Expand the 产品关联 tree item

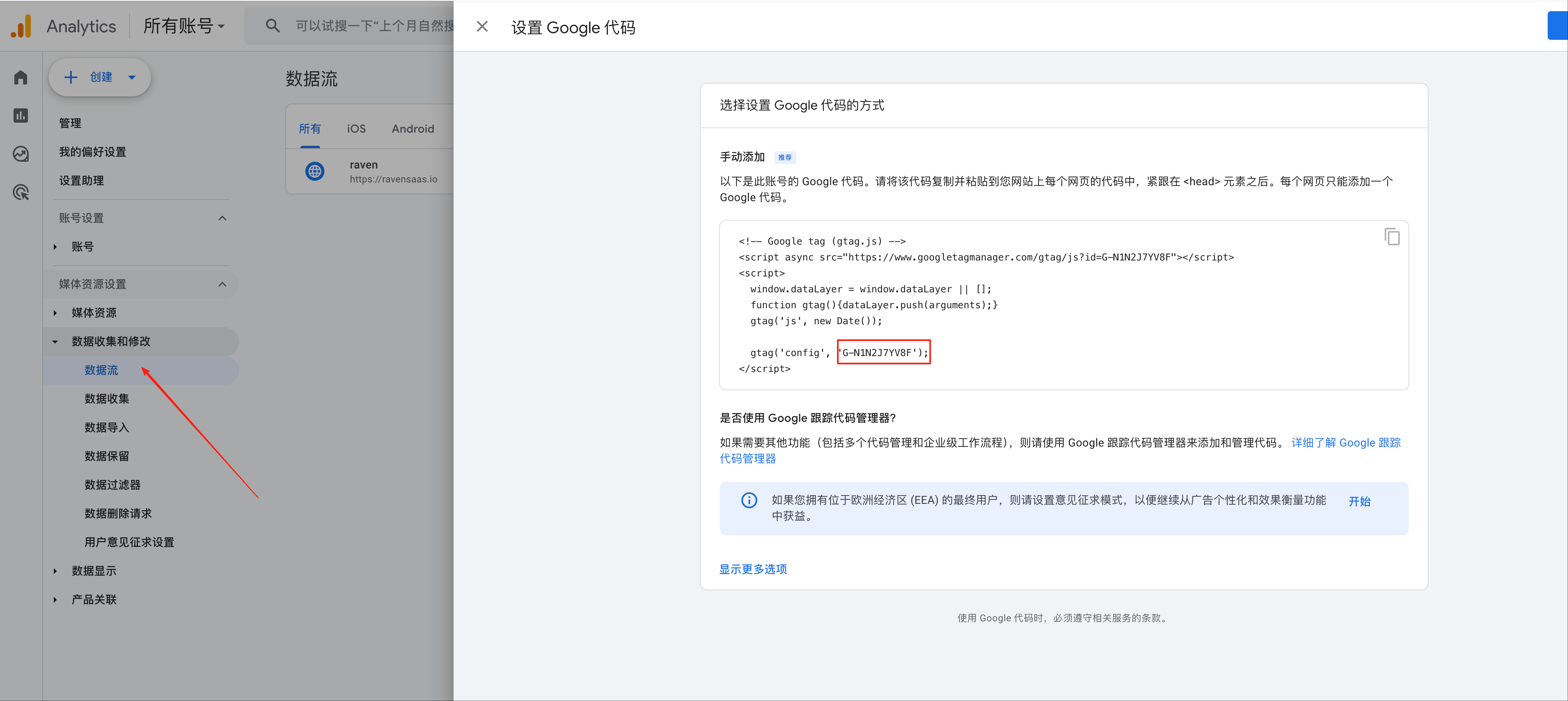click(55, 599)
